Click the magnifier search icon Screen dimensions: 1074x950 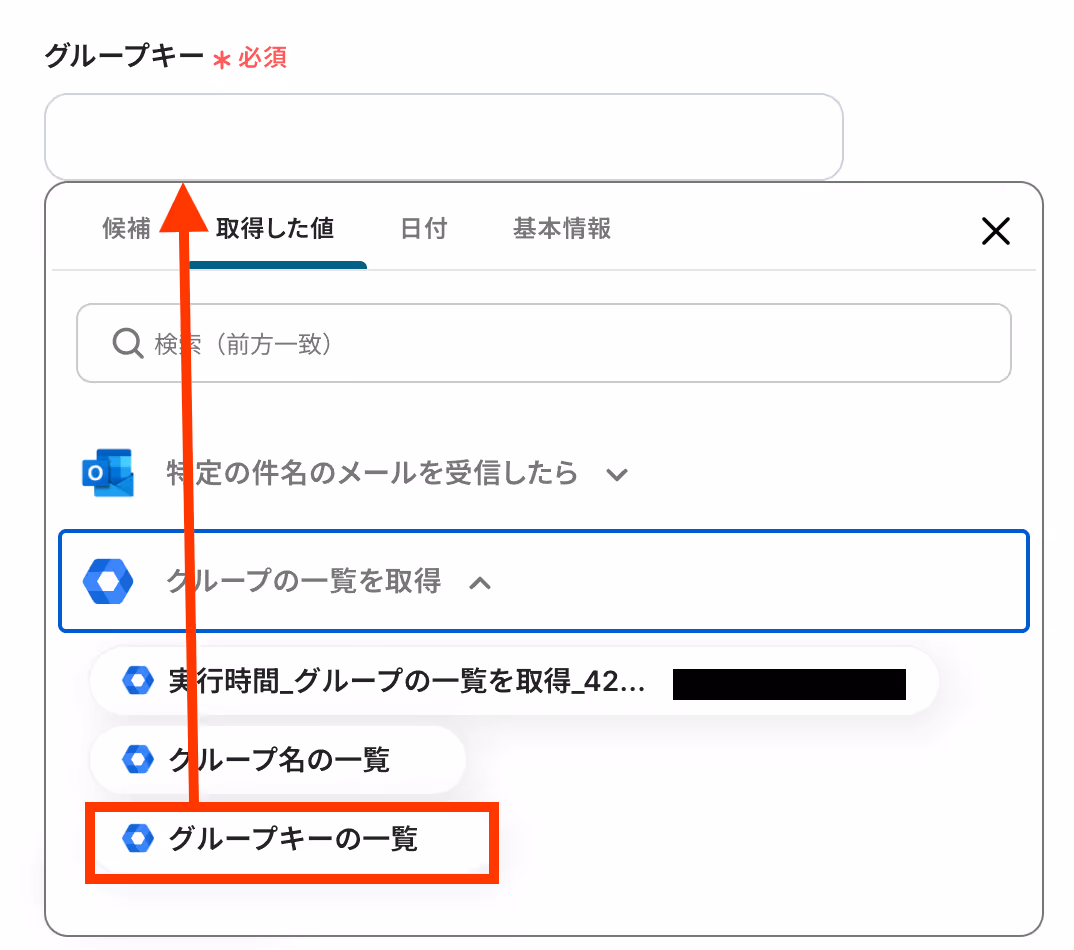pyautogui.click(x=127, y=343)
